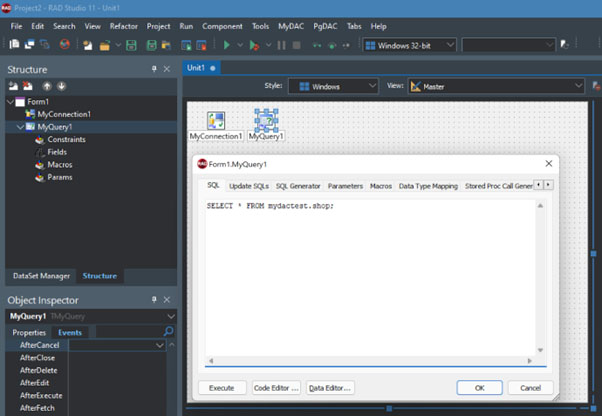Screen dimensions: 602x416
Task: Open the PgDAC menu
Action: (325, 26)
